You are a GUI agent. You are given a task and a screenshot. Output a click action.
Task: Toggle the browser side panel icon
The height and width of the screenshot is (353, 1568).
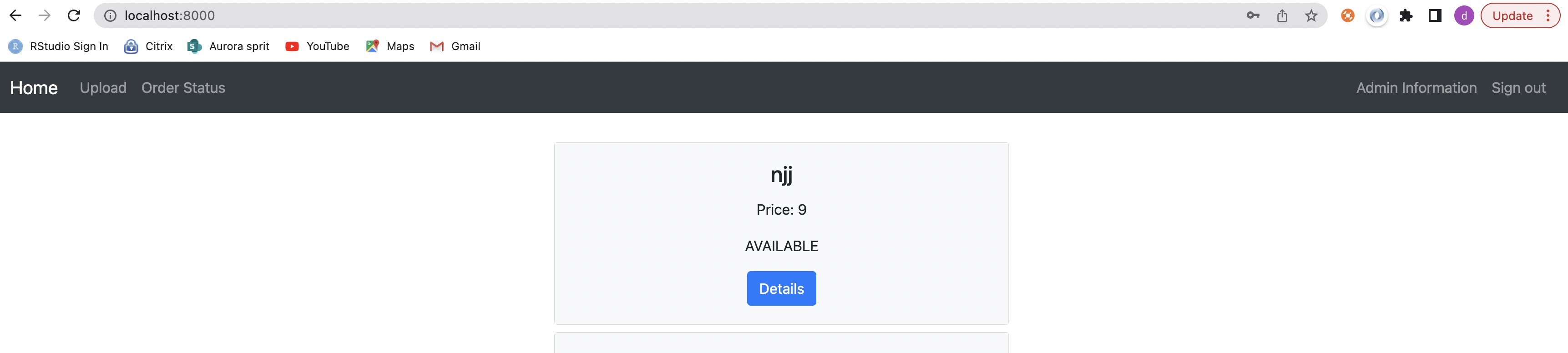1435,16
